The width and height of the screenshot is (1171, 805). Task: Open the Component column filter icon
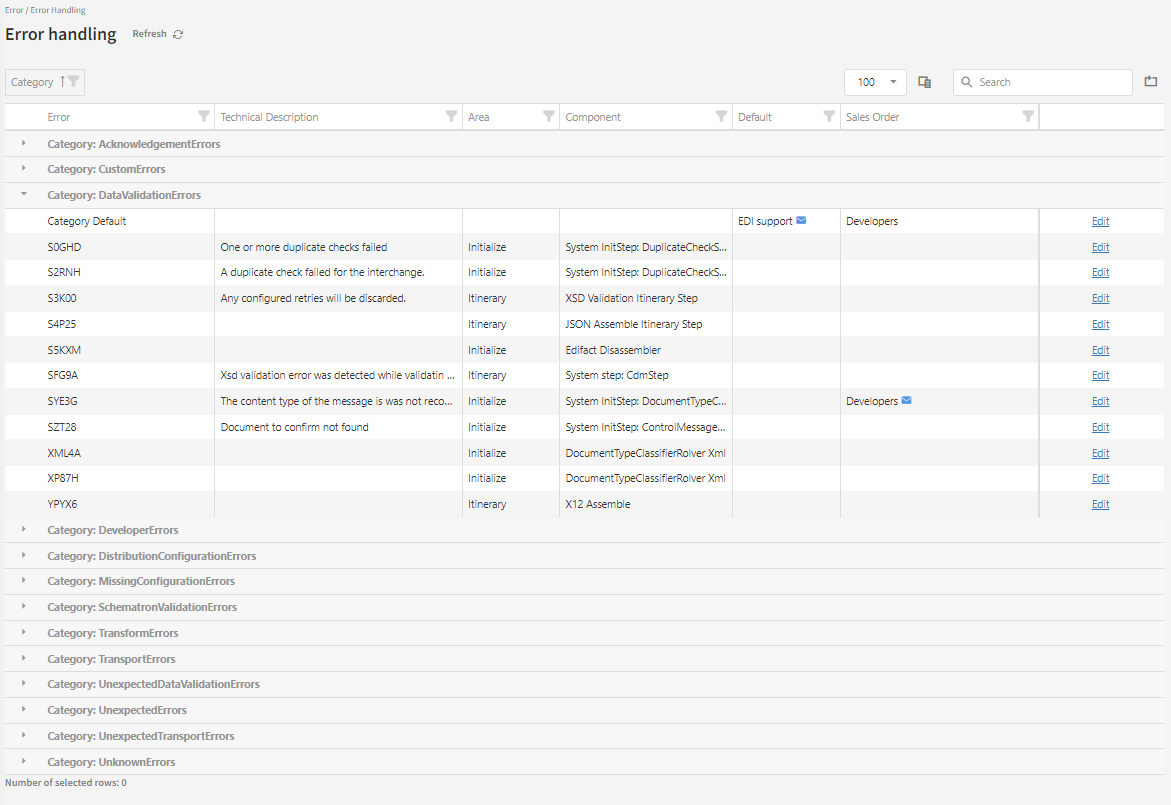pos(721,117)
